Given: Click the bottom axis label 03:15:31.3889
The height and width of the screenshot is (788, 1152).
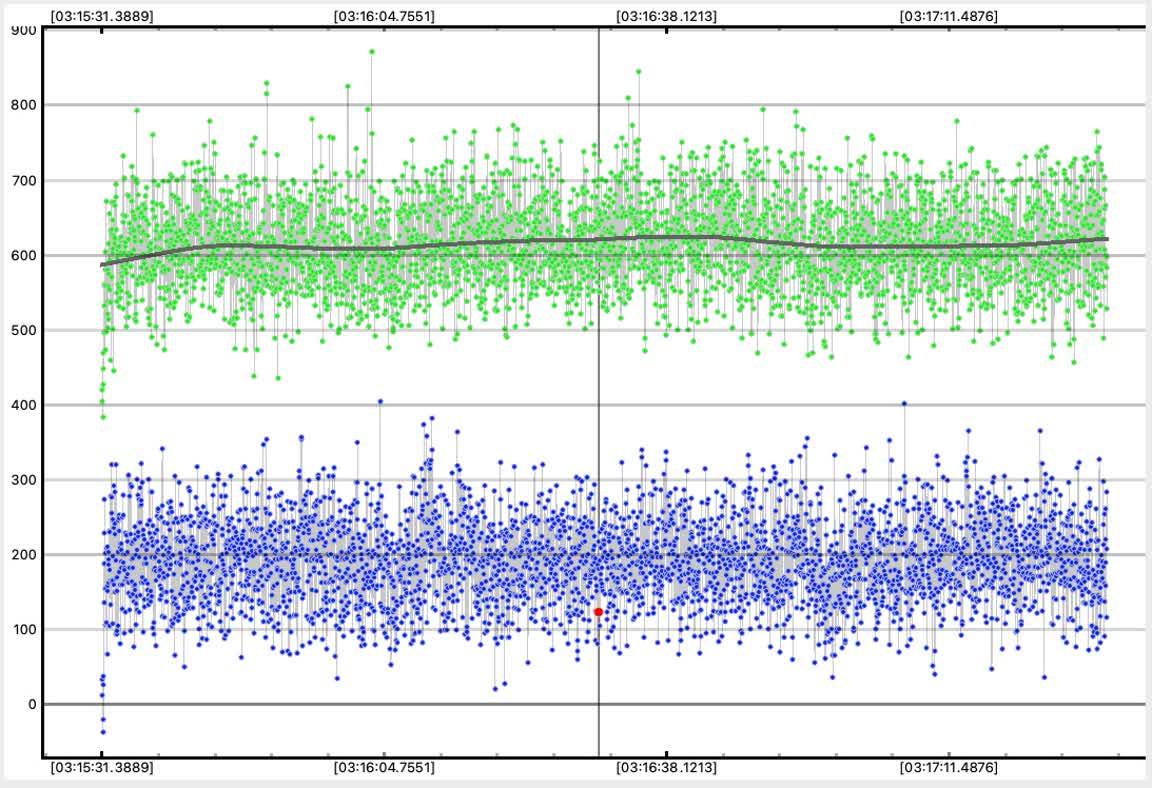Looking at the screenshot, I should pos(102,768).
